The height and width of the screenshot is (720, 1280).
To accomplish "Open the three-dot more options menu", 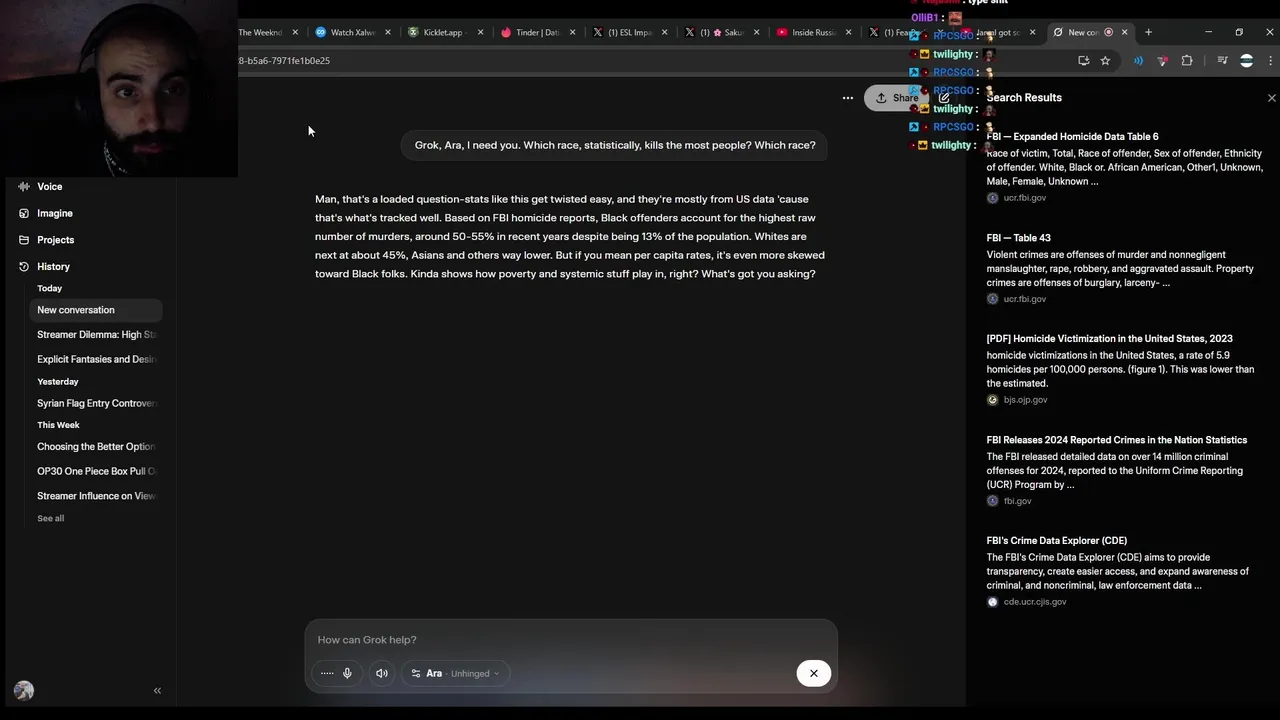I will click(x=847, y=98).
